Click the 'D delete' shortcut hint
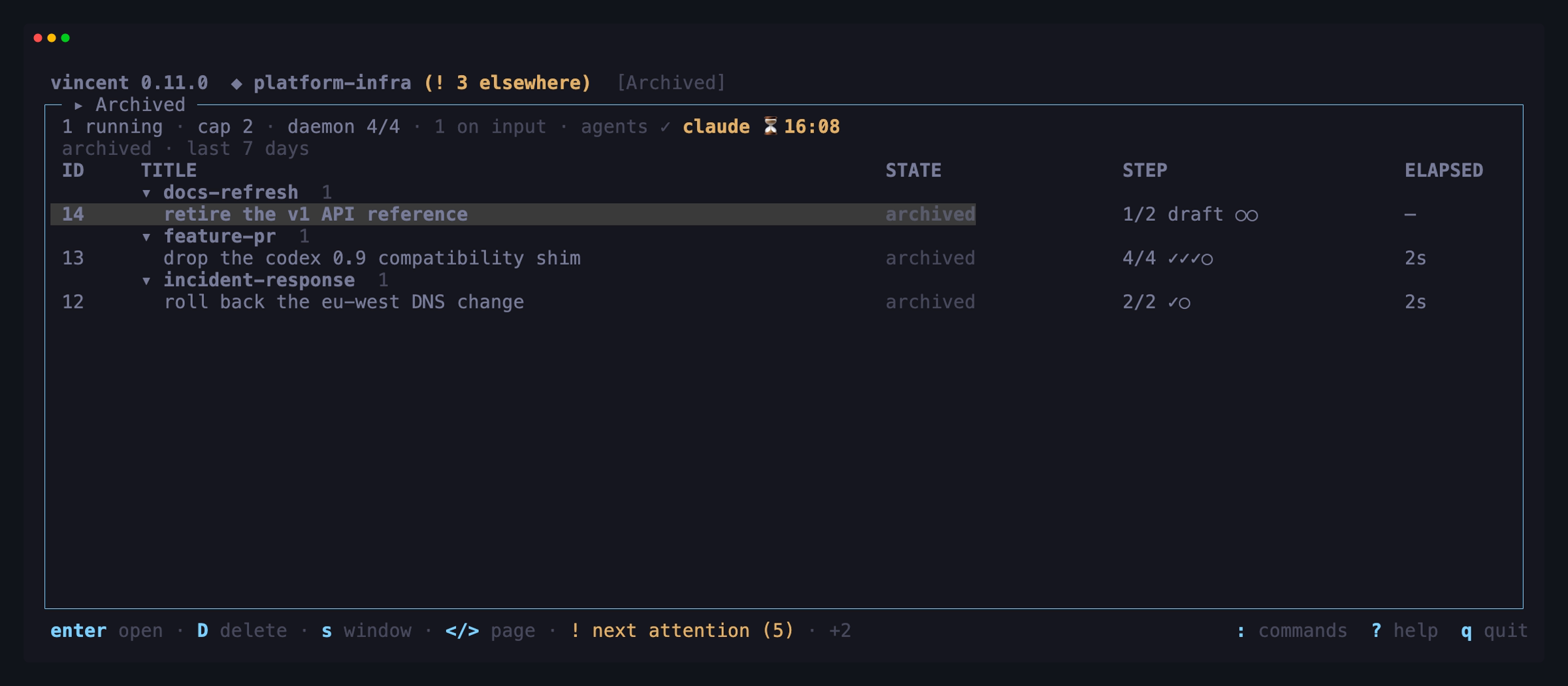Screen dimensions: 1568x686 pos(242,630)
